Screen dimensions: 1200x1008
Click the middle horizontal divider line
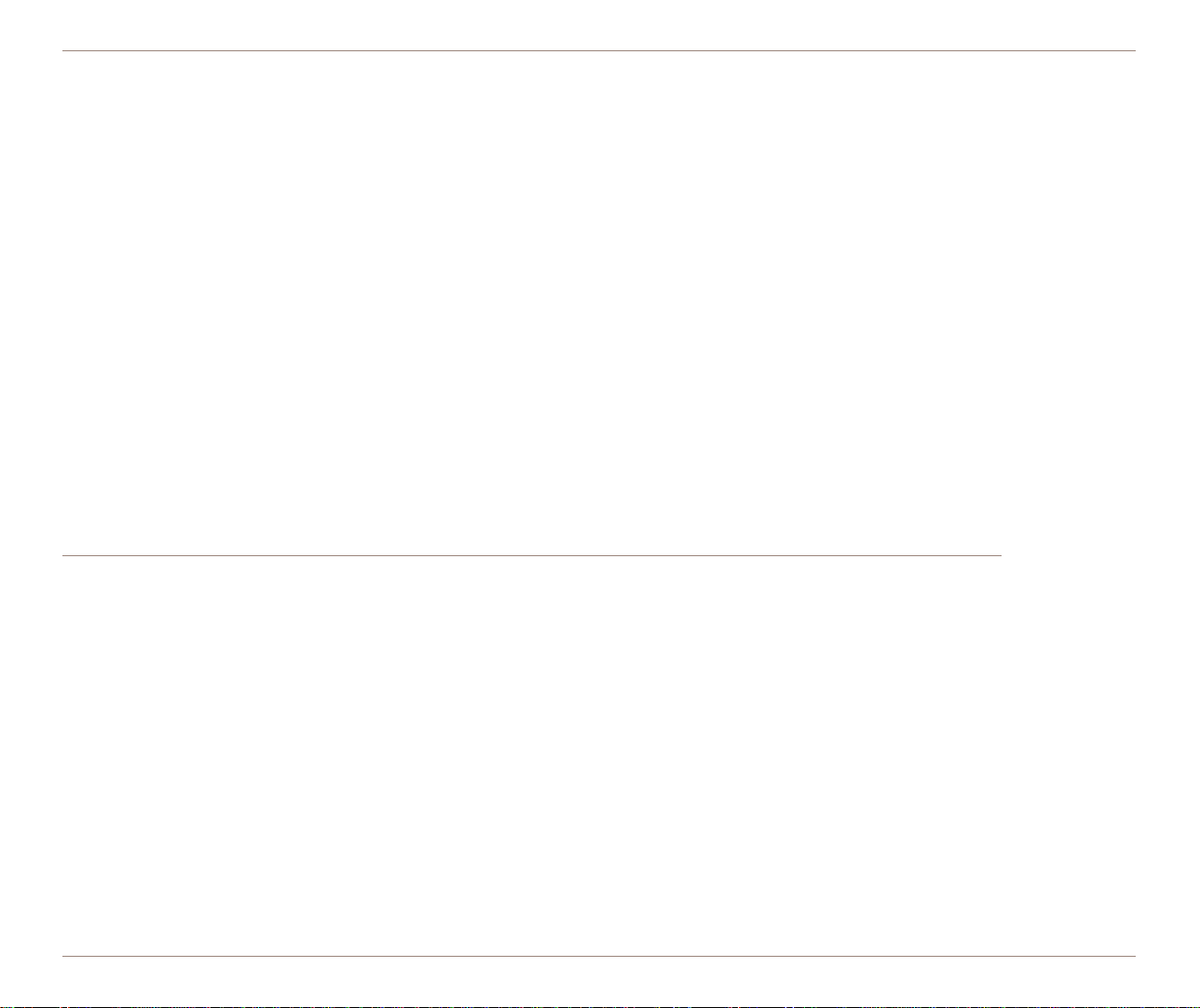pyautogui.click(x=531, y=555)
